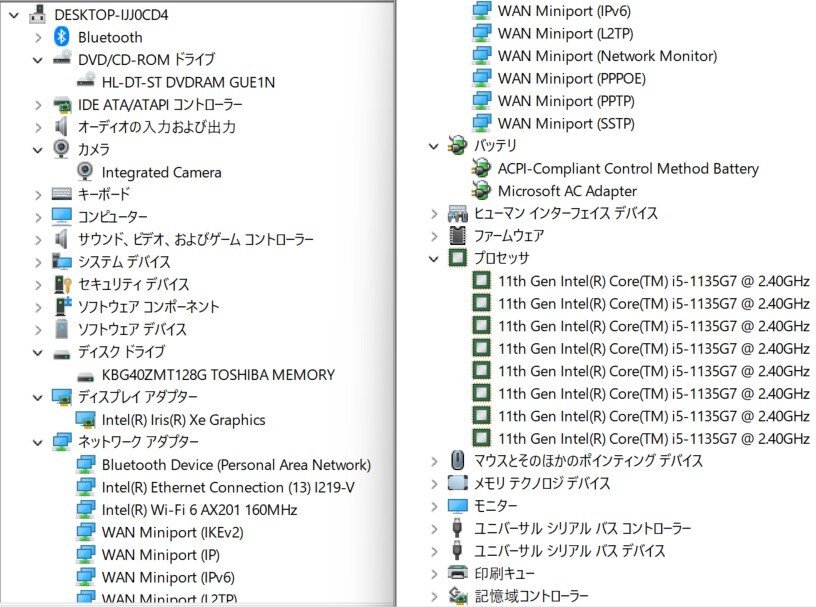Click the メモリ テクノロジ デバイス icon
The image size is (816, 607).
[457, 483]
